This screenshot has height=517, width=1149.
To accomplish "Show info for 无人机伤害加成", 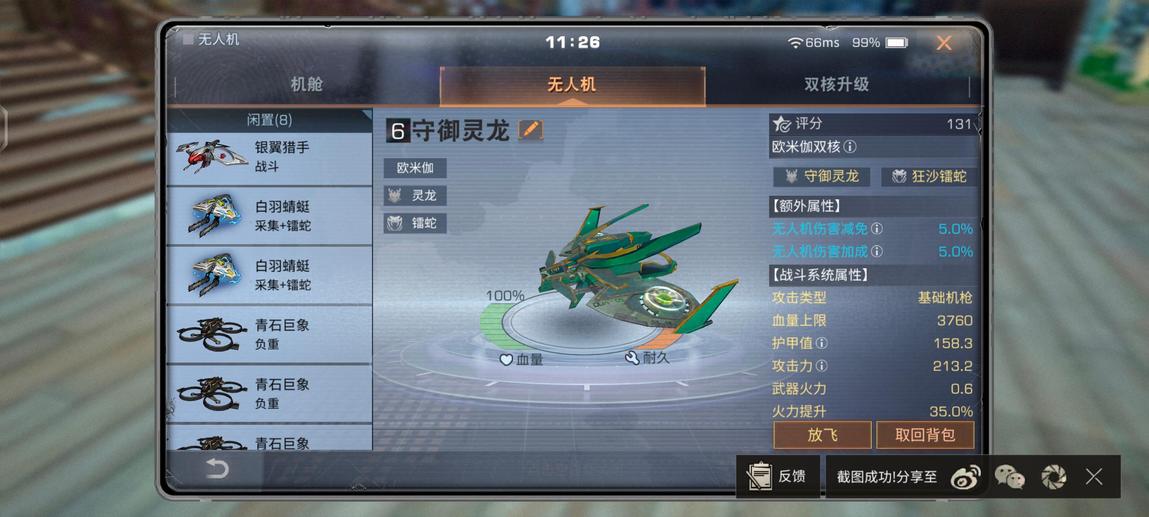I will 876,252.
